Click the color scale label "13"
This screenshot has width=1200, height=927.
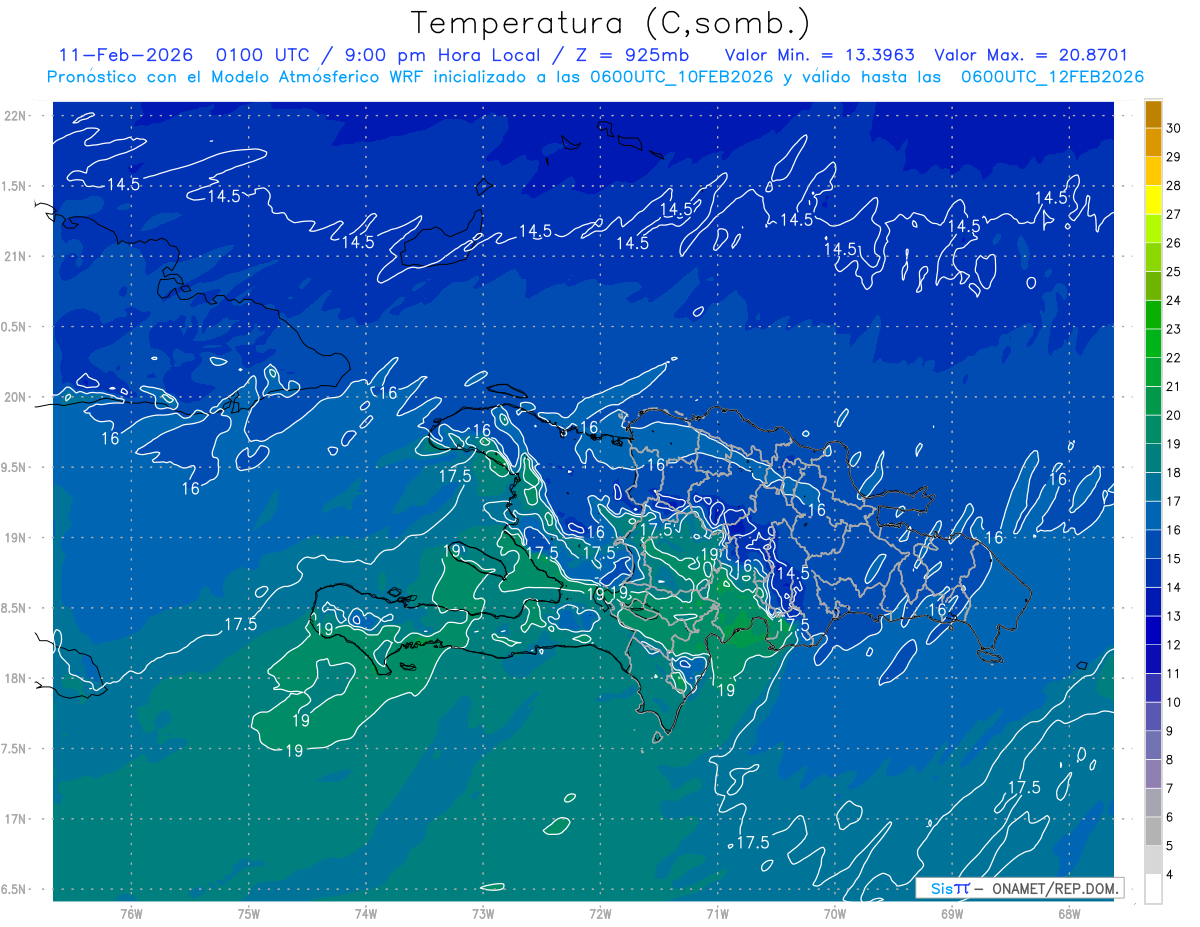click(x=1174, y=617)
